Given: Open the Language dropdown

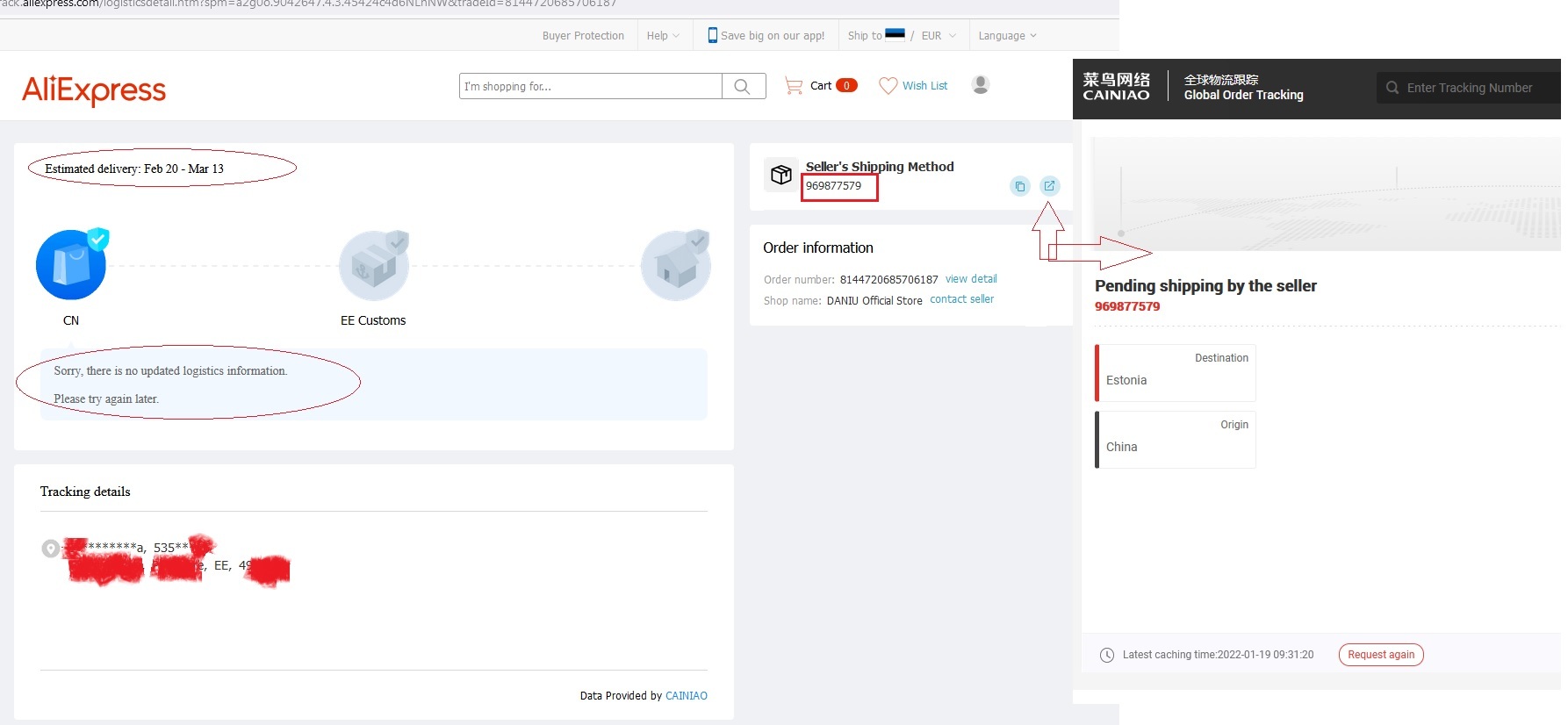Looking at the screenshot, I should pyautogui.click(x=1007, y=36).
